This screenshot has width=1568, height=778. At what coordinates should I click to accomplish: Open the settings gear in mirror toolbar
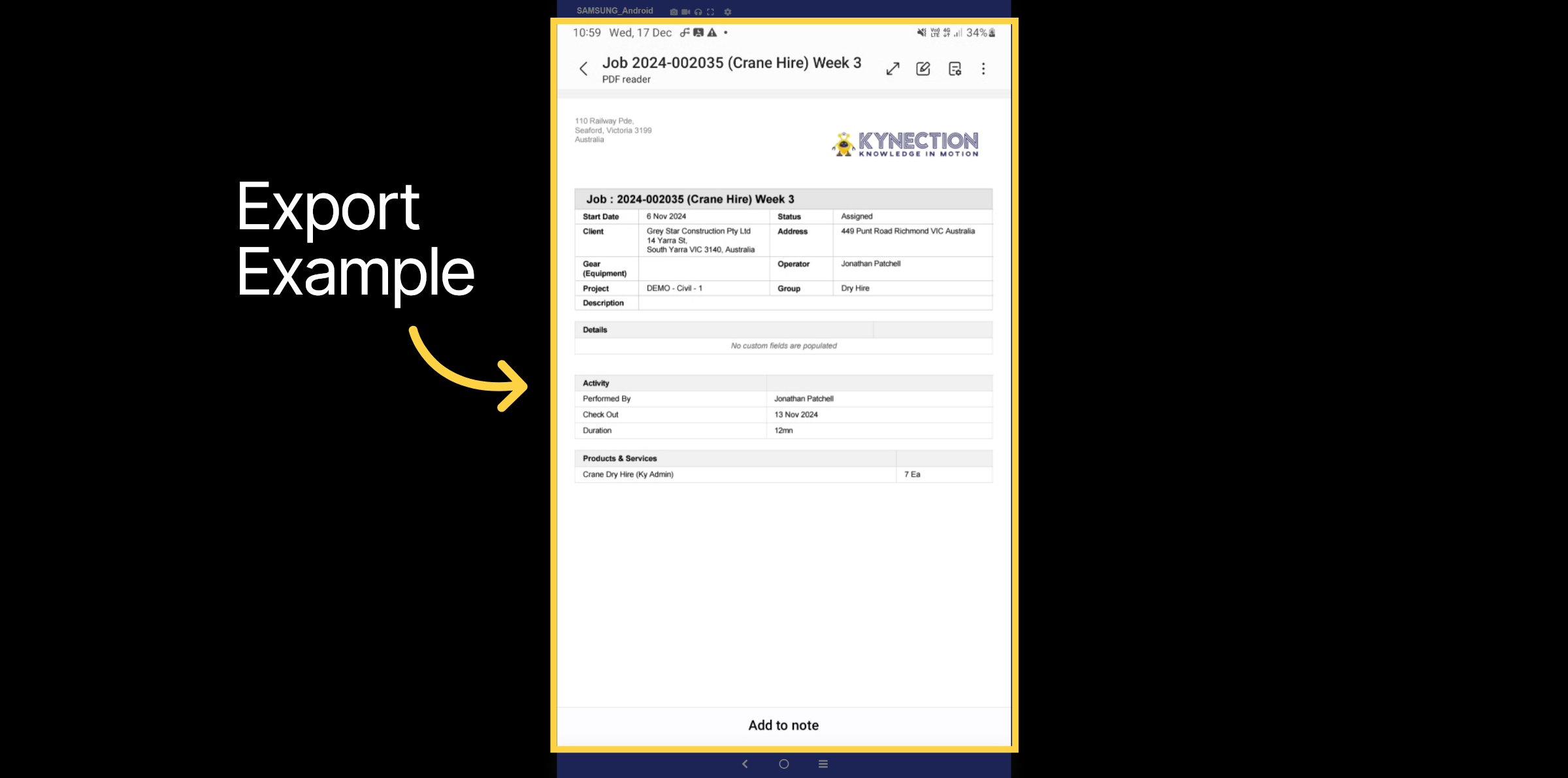[727, 12]
